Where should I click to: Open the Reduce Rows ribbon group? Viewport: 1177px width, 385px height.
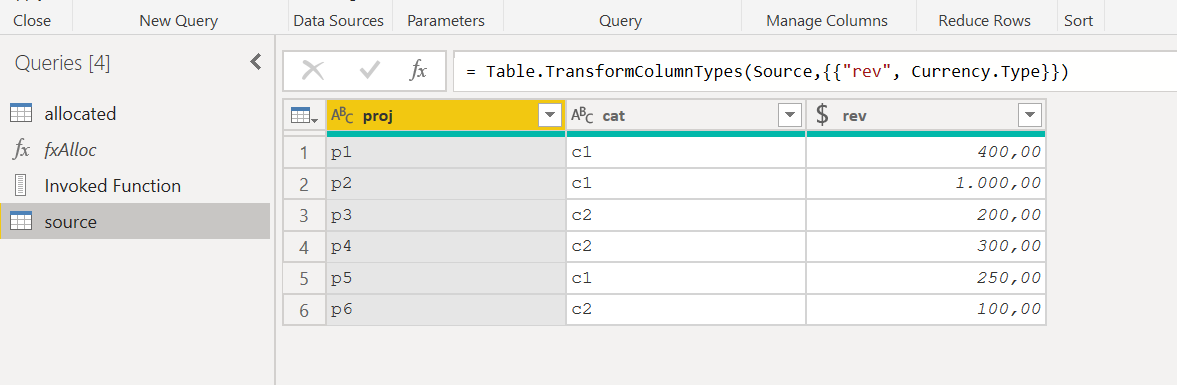[984, 21]
